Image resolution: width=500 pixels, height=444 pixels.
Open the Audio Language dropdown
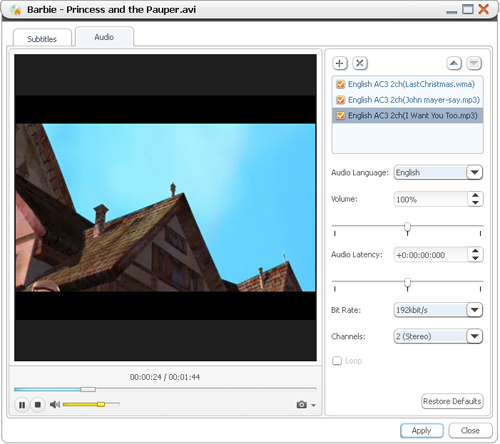tap(475, 172)
